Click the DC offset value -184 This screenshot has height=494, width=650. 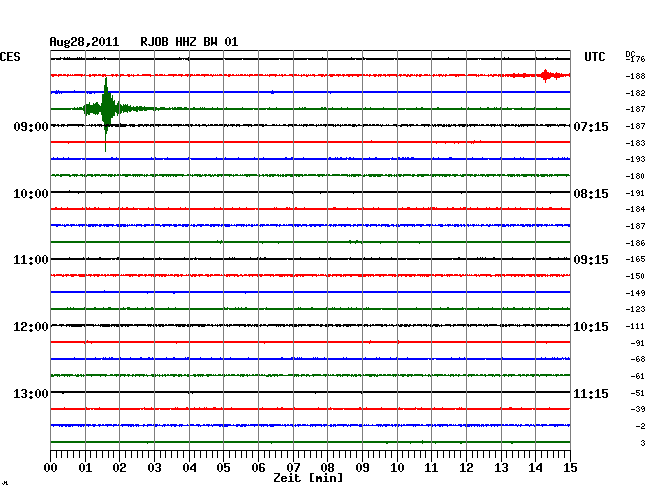(635, 209)
